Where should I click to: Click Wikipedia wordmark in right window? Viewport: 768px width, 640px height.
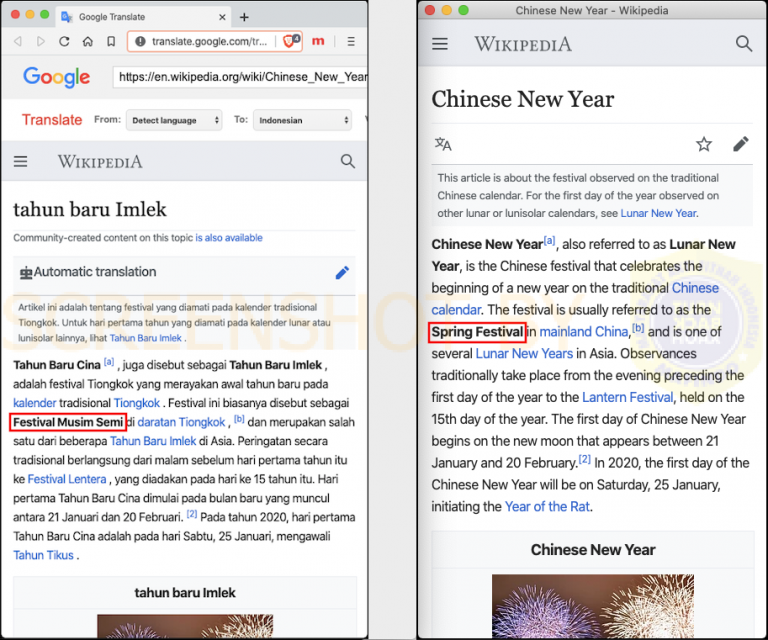[523, 44]
